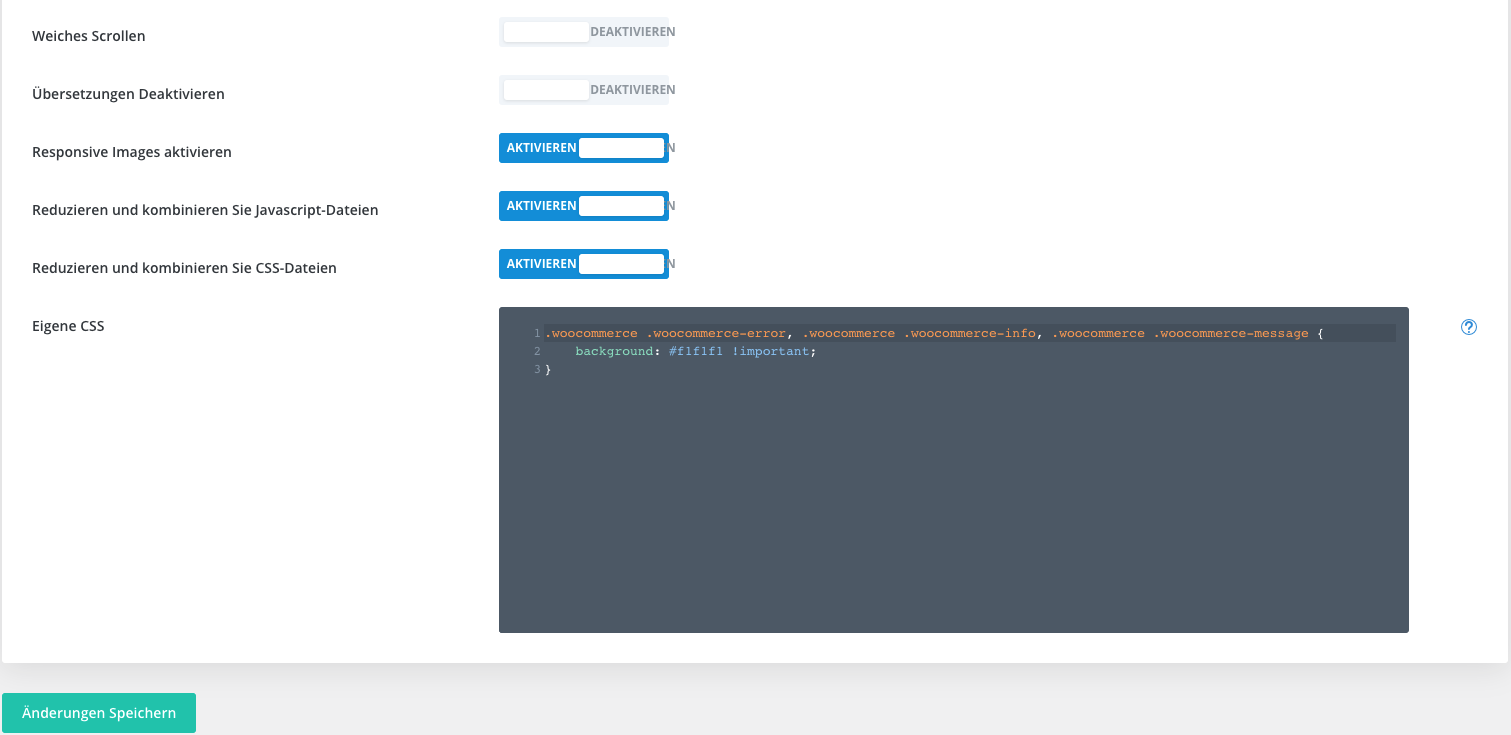Image resolution: width=1511 pixels, height=735 pixels.
Task: Click the .woocommerce-message selector in editor
Action: pos(1231,333)
